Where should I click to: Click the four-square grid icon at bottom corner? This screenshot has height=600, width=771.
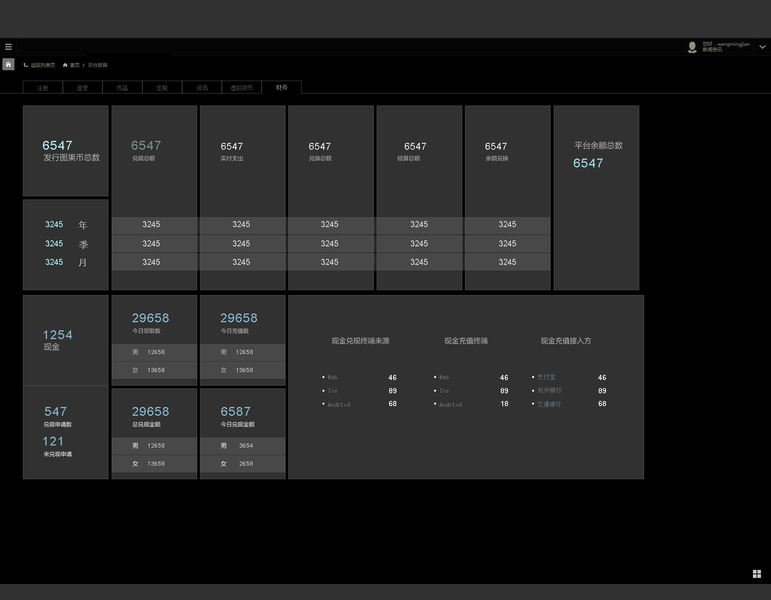(x=757, y=574)
